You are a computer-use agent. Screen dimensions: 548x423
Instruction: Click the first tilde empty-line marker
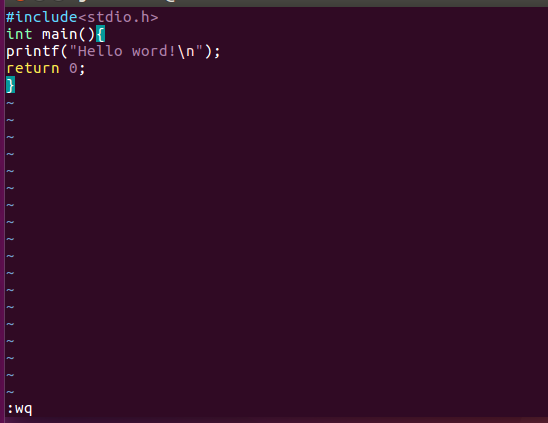(x=10, y=103)
